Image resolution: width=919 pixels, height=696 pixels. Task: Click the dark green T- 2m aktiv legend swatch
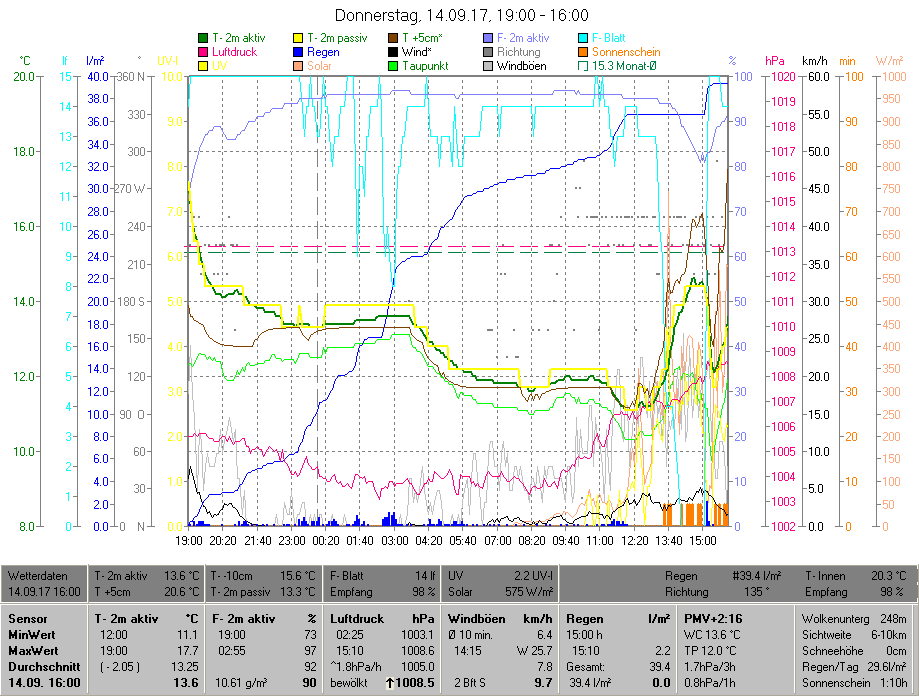tap(204, 38)
